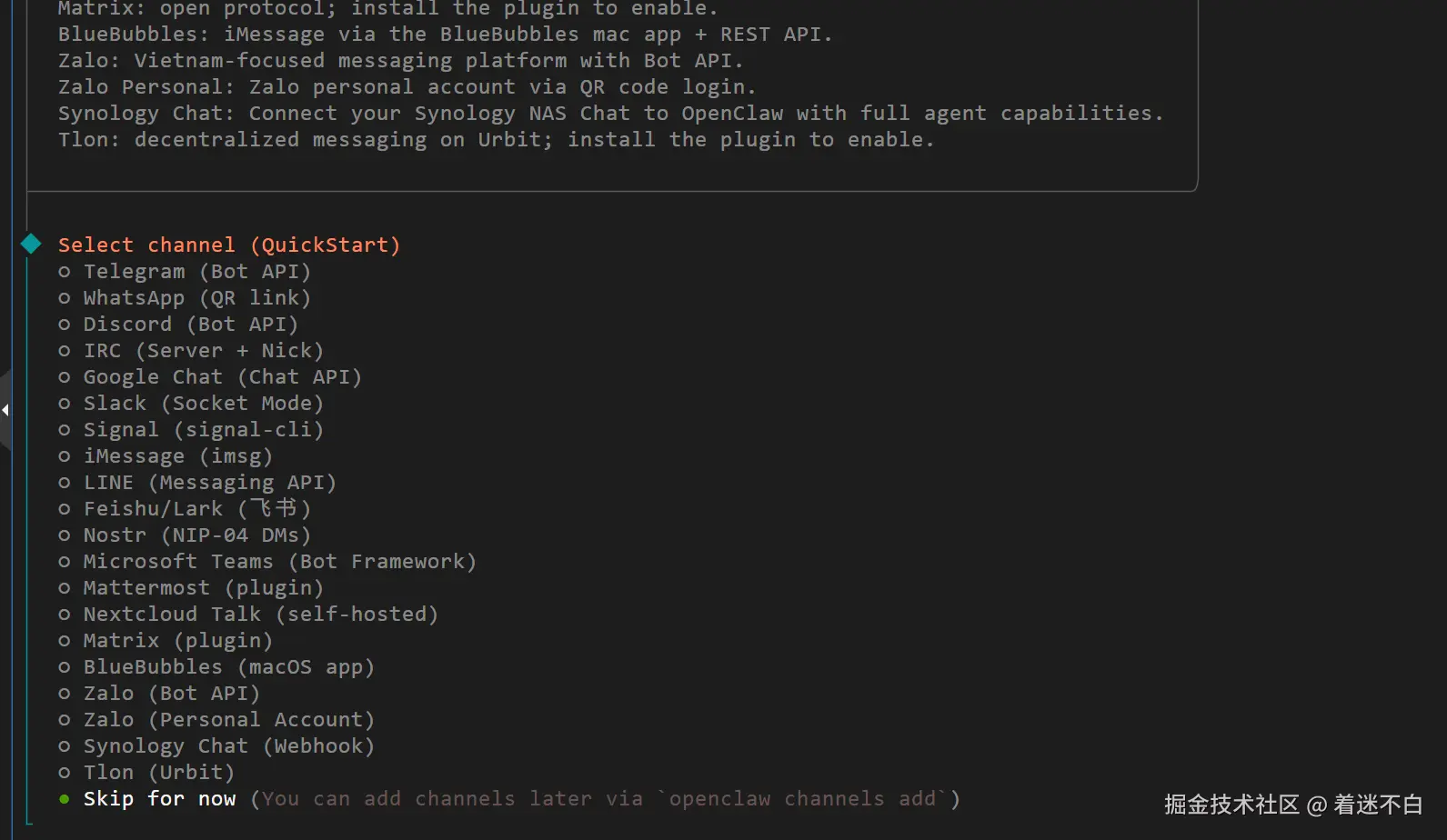Choose the Feishu/Lark channel entry
Image resolution: width=1447 pixels, height=840 pixels.
click(x=196, y=509)
